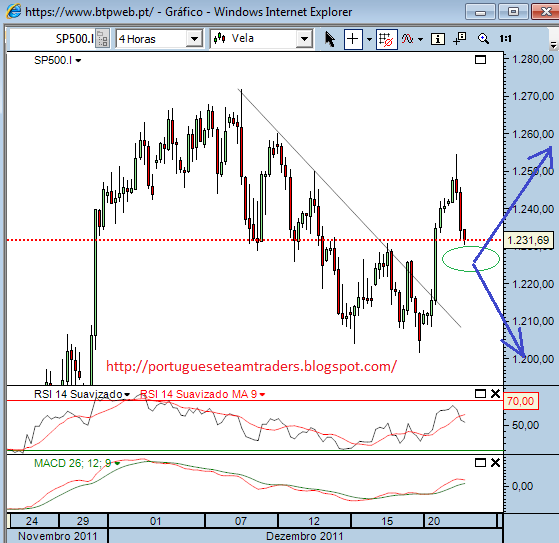Click the indicators wave icon
This screenshot has height=543, width=559.
pos(407,39)
